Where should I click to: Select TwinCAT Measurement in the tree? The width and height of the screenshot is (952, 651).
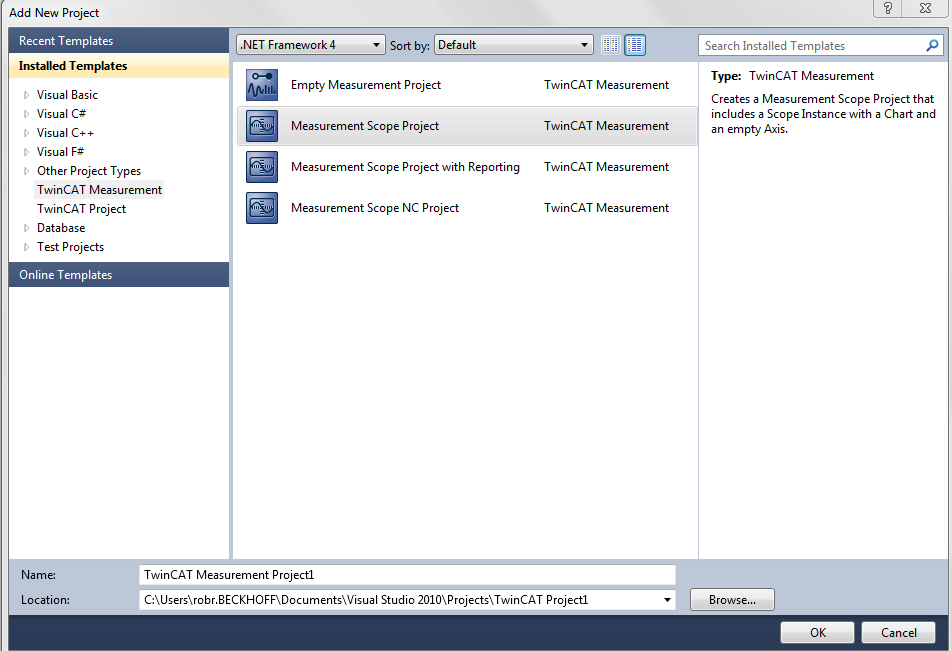[x=100, y=190]
